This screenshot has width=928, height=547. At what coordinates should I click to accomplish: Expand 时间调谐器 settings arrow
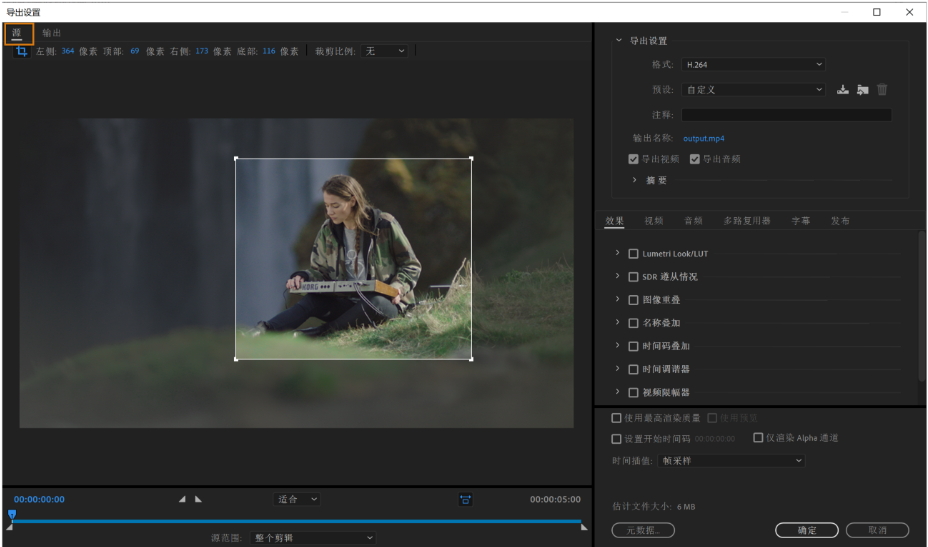(617, 368)
